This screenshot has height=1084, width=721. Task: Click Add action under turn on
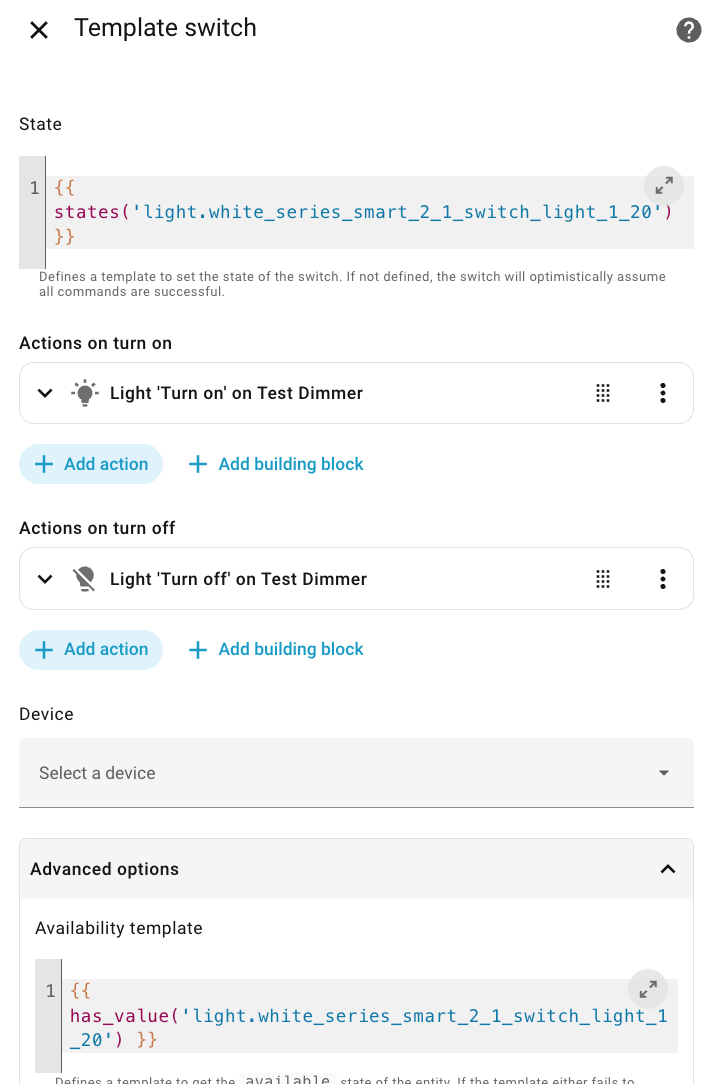pos(91,464)
